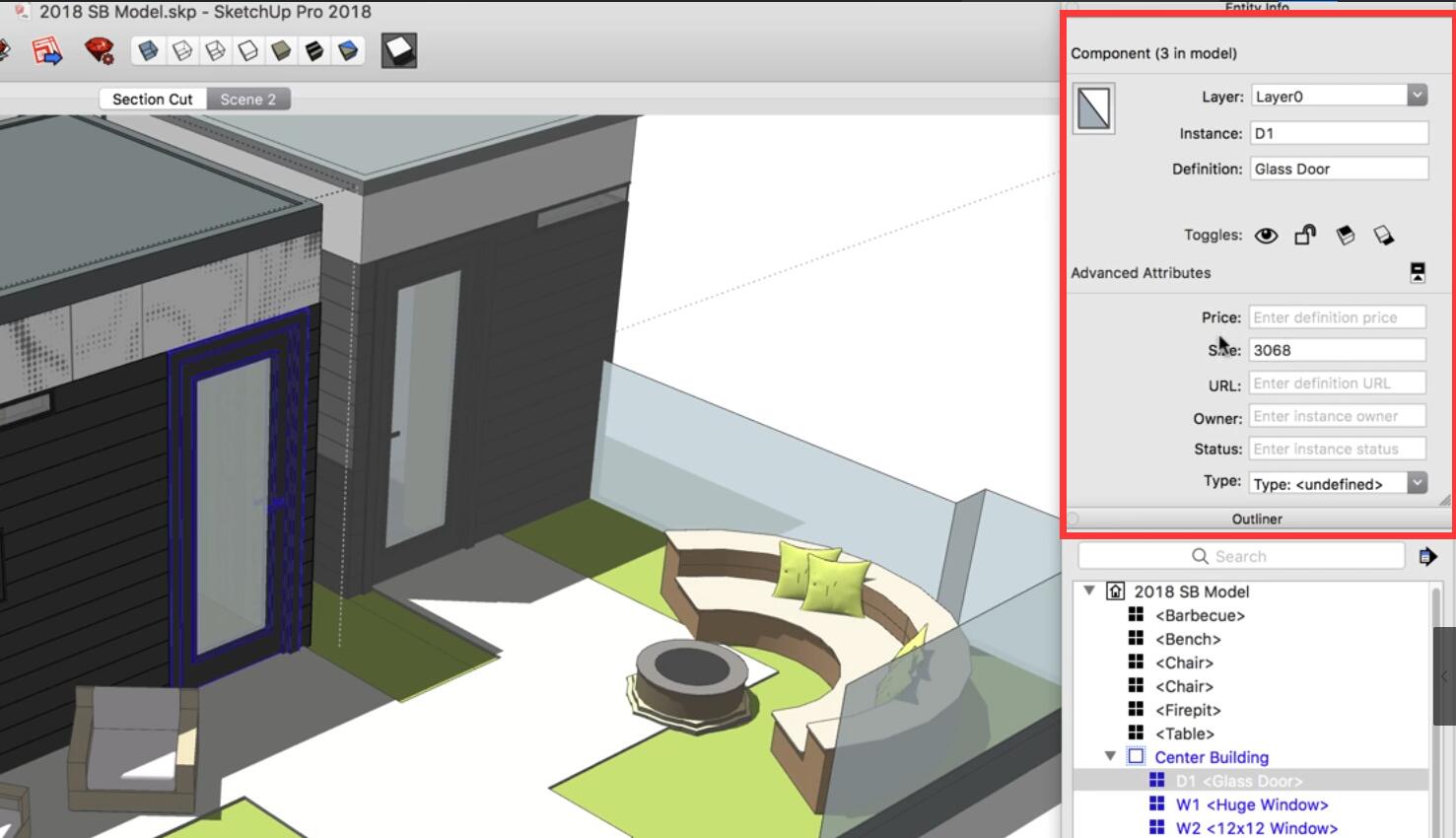
Task: Switch to the Scene 2 tab
Action: 248,100
